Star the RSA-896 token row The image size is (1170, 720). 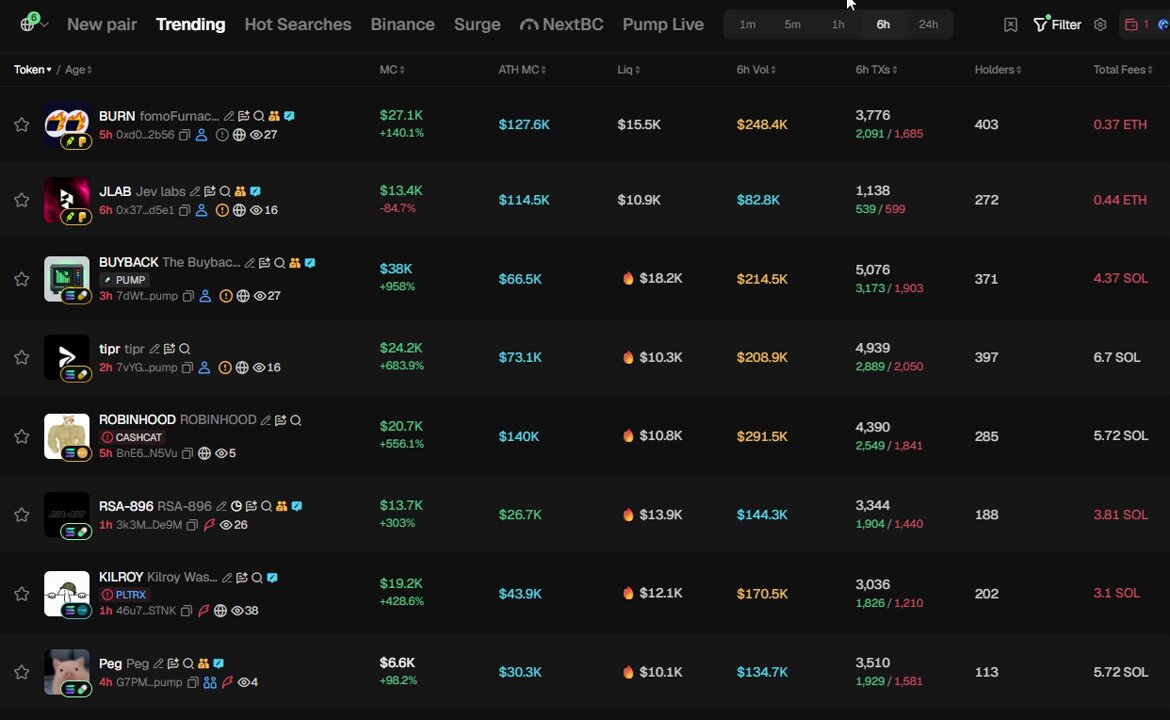coord(22,515)
